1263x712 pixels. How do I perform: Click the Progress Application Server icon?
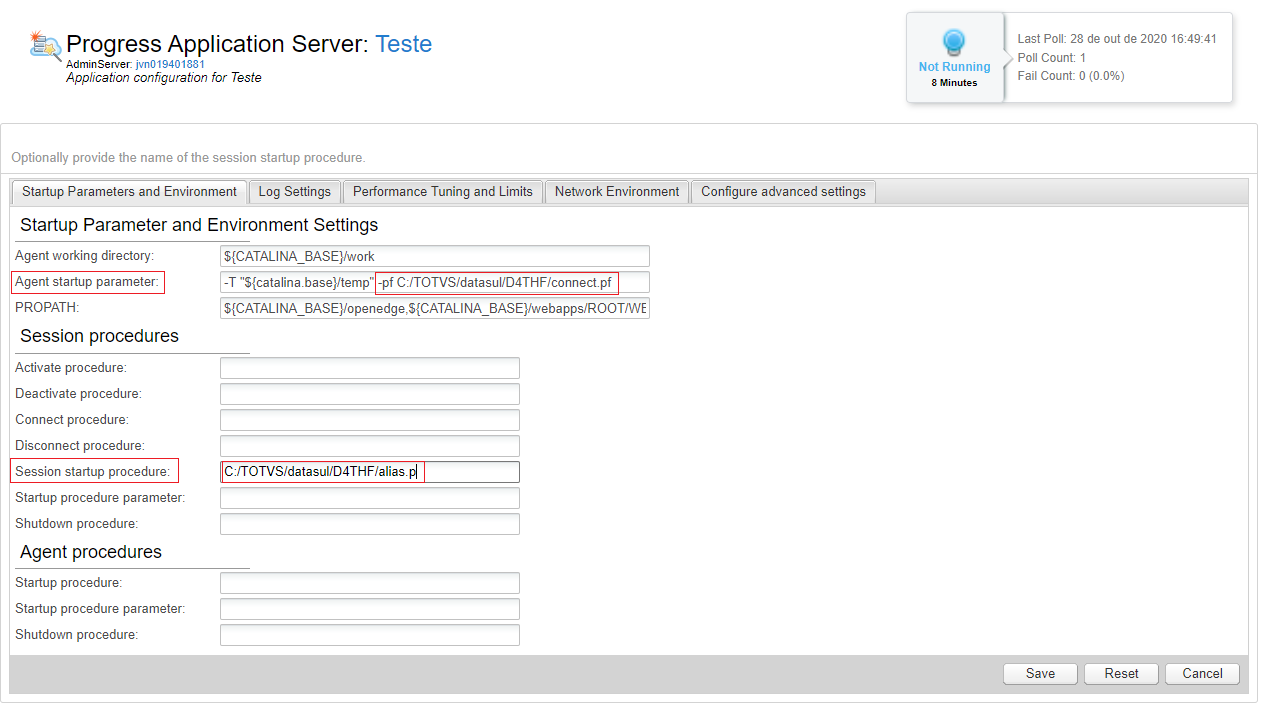[x=45, y=46]
